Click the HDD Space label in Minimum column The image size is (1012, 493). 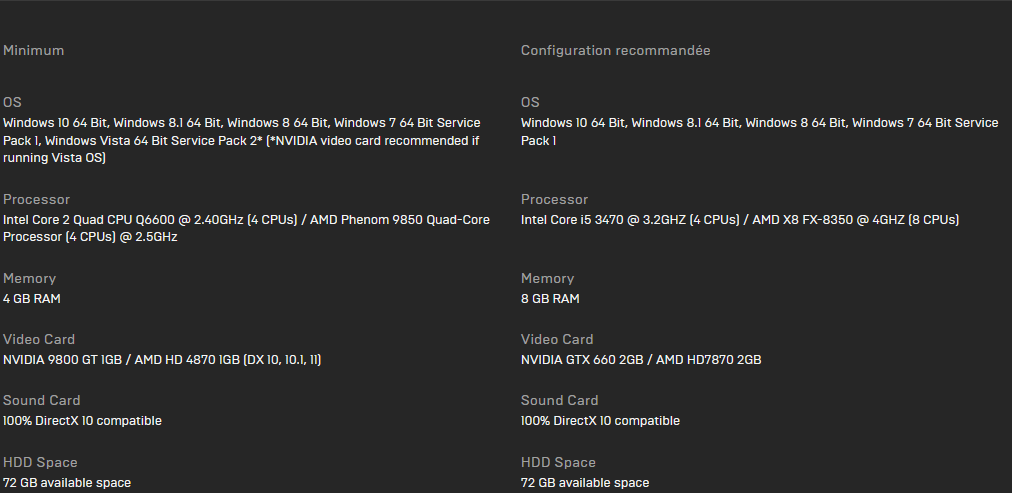[40, 462]
